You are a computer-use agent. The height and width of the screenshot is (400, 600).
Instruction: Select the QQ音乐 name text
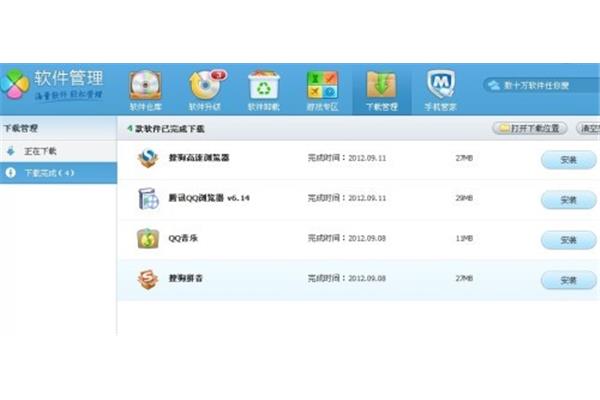[x=183, y=238]
